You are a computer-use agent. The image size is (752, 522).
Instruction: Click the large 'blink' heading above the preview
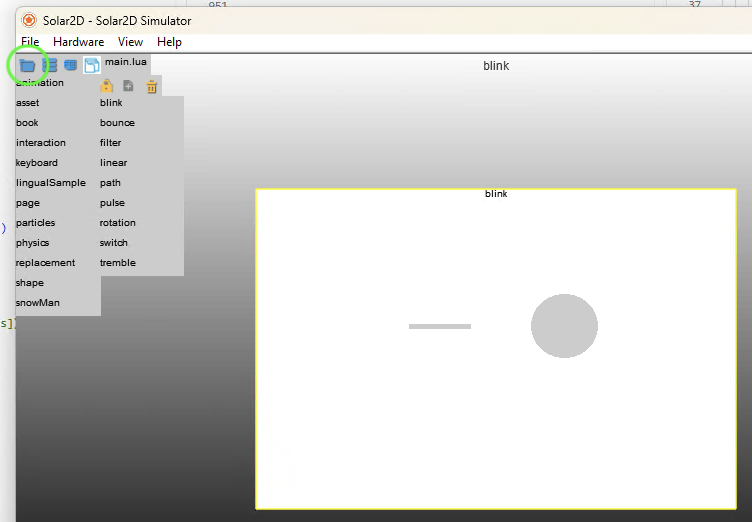(496, 66)
